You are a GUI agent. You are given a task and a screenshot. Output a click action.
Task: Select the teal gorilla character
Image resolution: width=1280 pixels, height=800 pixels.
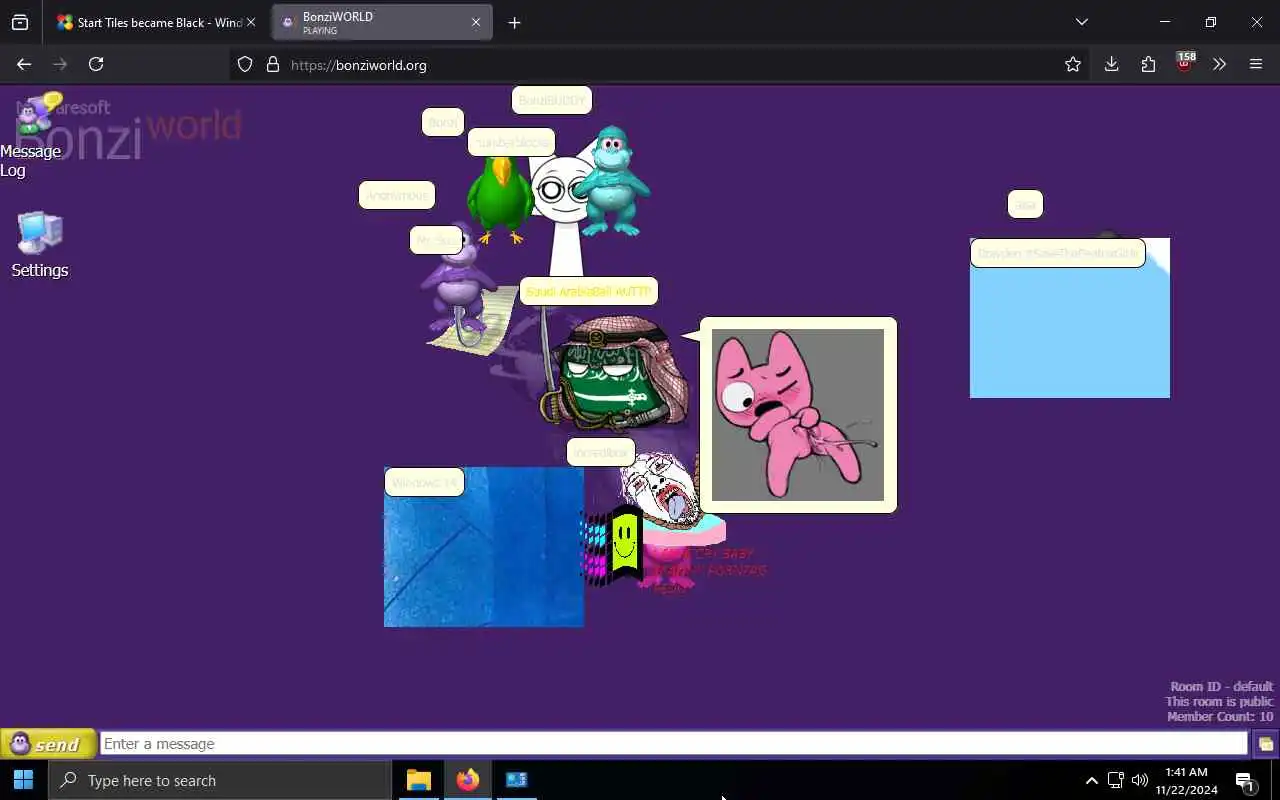[x=611, y=181]
